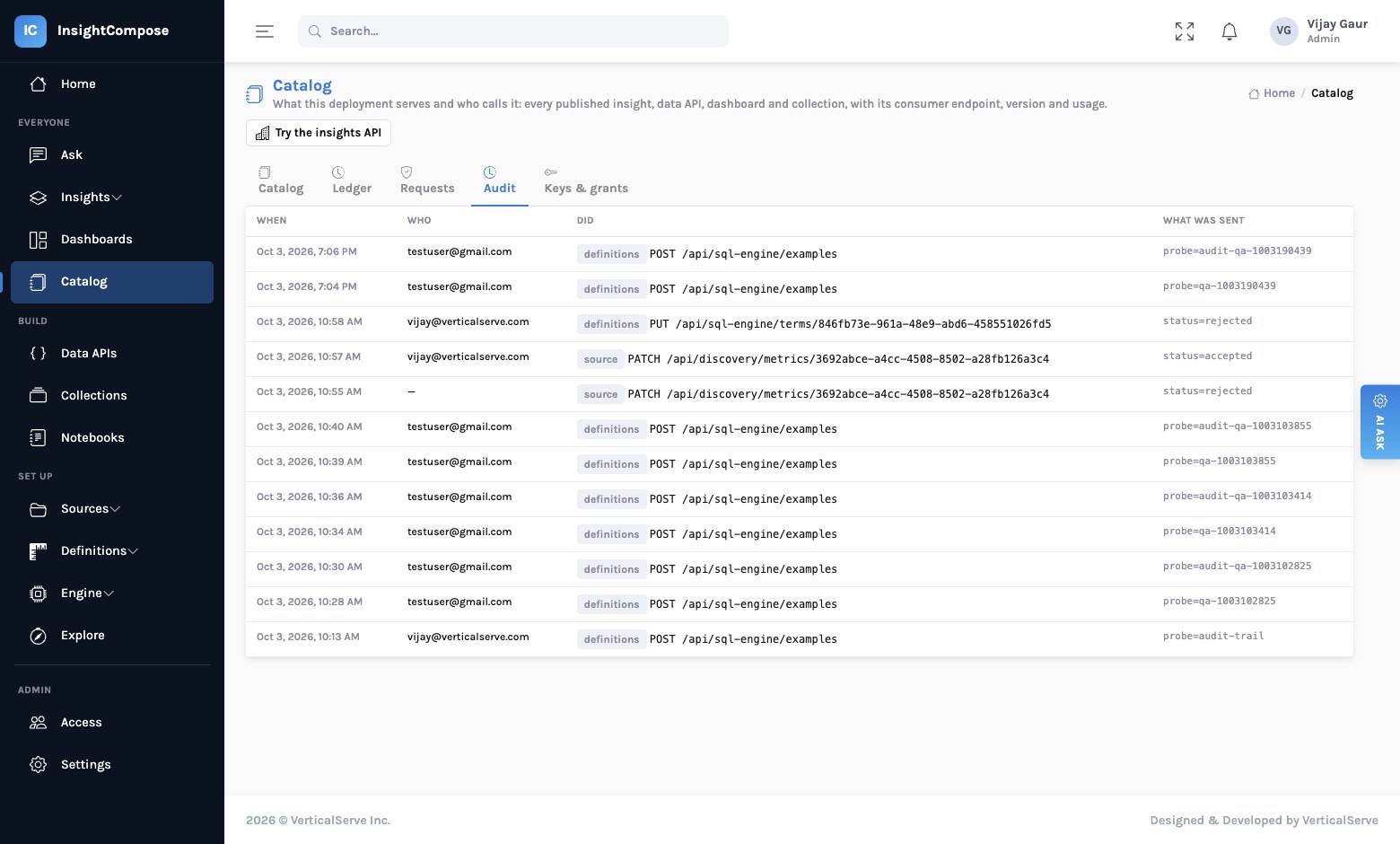
Task: Click the Notebooks icon in sidebar
Action: pyautogui.click(x=38, y=437)
